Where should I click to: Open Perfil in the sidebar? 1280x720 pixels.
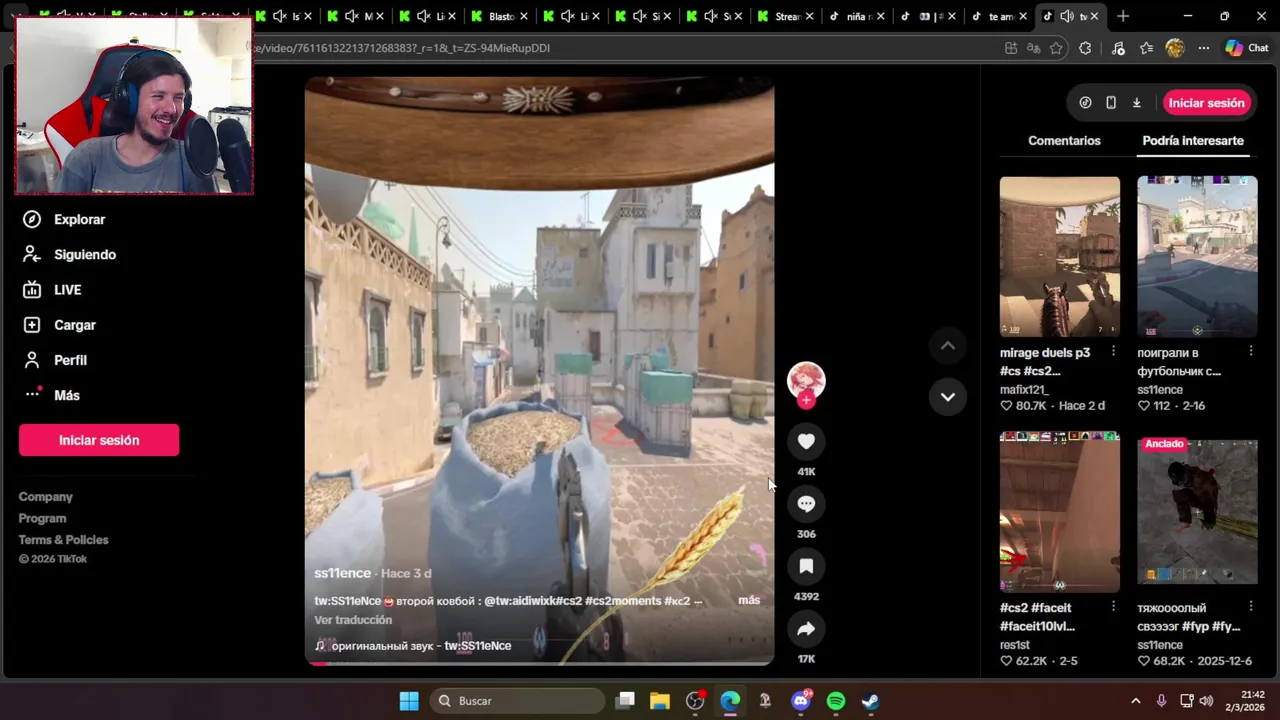click(x=55, y=360)
